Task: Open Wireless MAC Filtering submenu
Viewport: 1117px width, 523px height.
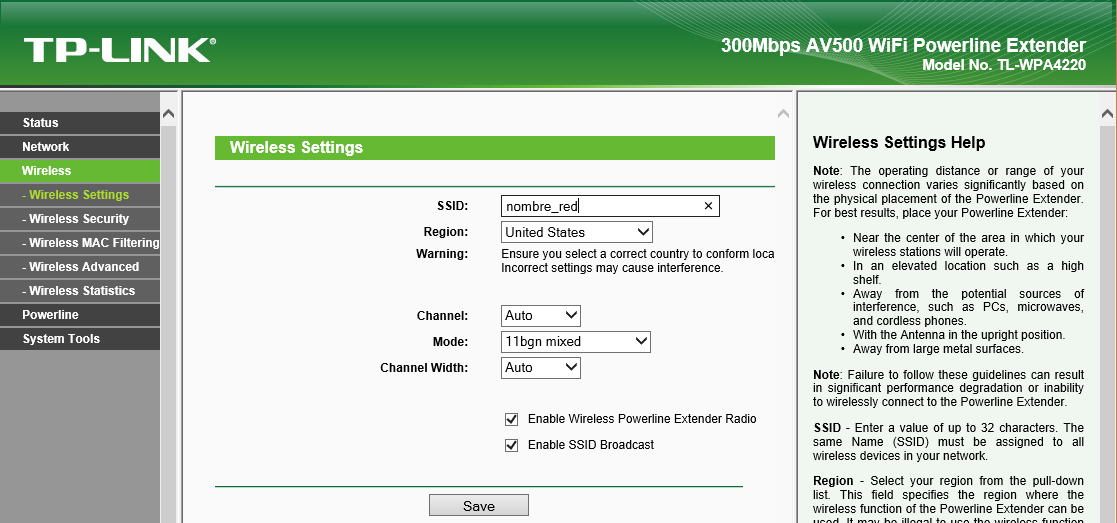Action: tap(80, 243)
